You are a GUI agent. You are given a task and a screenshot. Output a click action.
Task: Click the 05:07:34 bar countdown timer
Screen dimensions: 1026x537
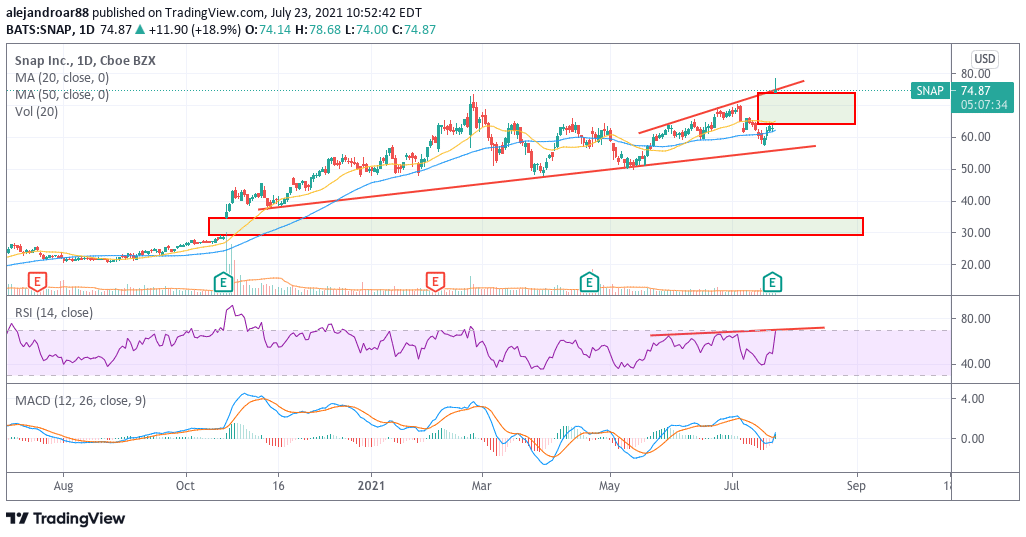click(983, 105)
